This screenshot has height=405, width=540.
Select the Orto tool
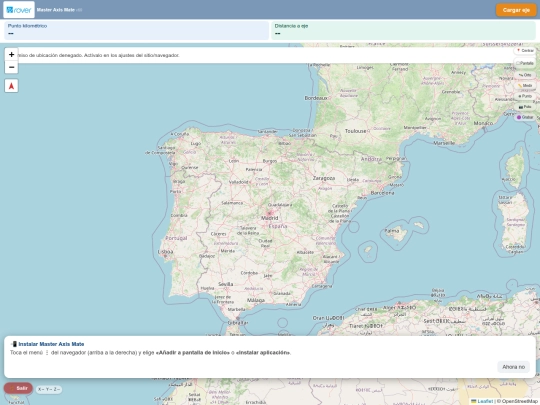[x=525, y=75]
